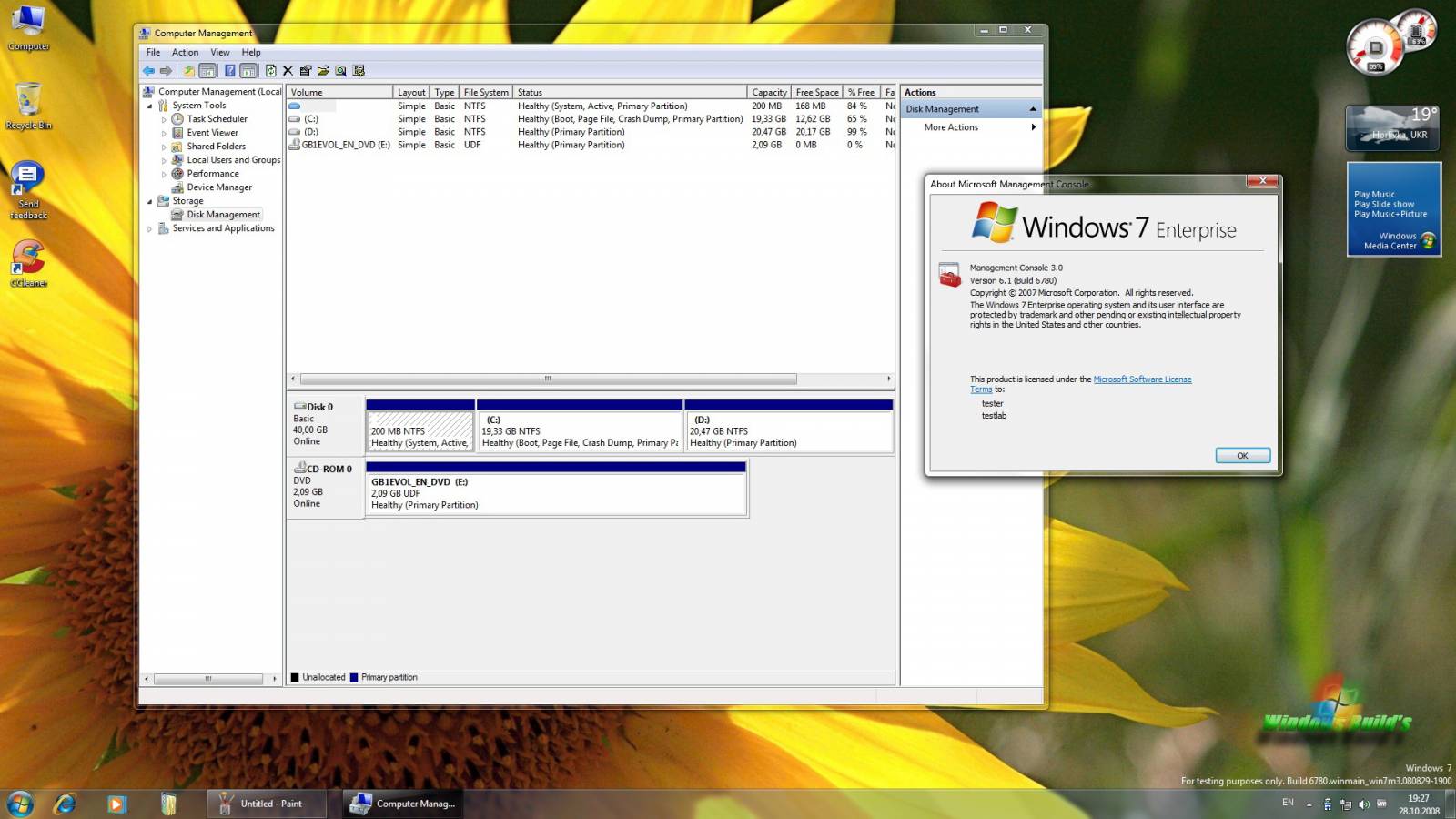This screenshot has height=819, width=1456.
Task: Click the EN language indicator
Action: click(x=1288, y=803)
